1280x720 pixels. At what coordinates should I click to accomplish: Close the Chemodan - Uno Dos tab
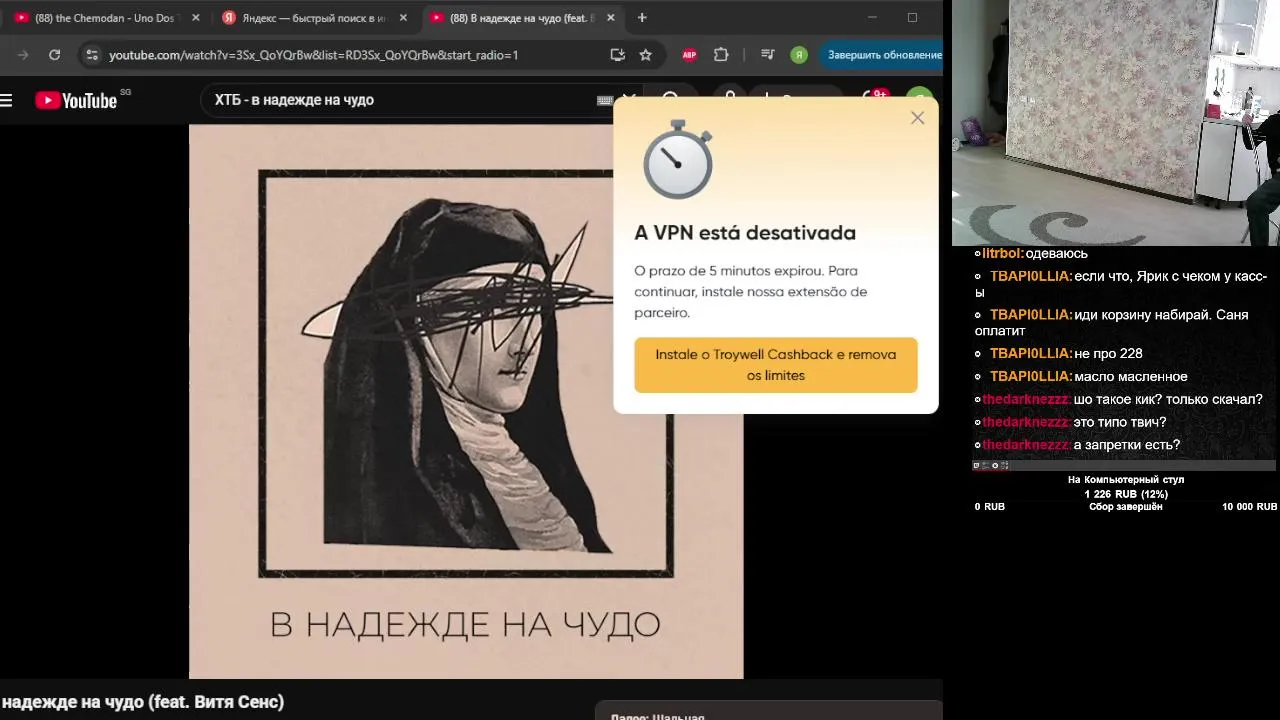pos(195,18)
